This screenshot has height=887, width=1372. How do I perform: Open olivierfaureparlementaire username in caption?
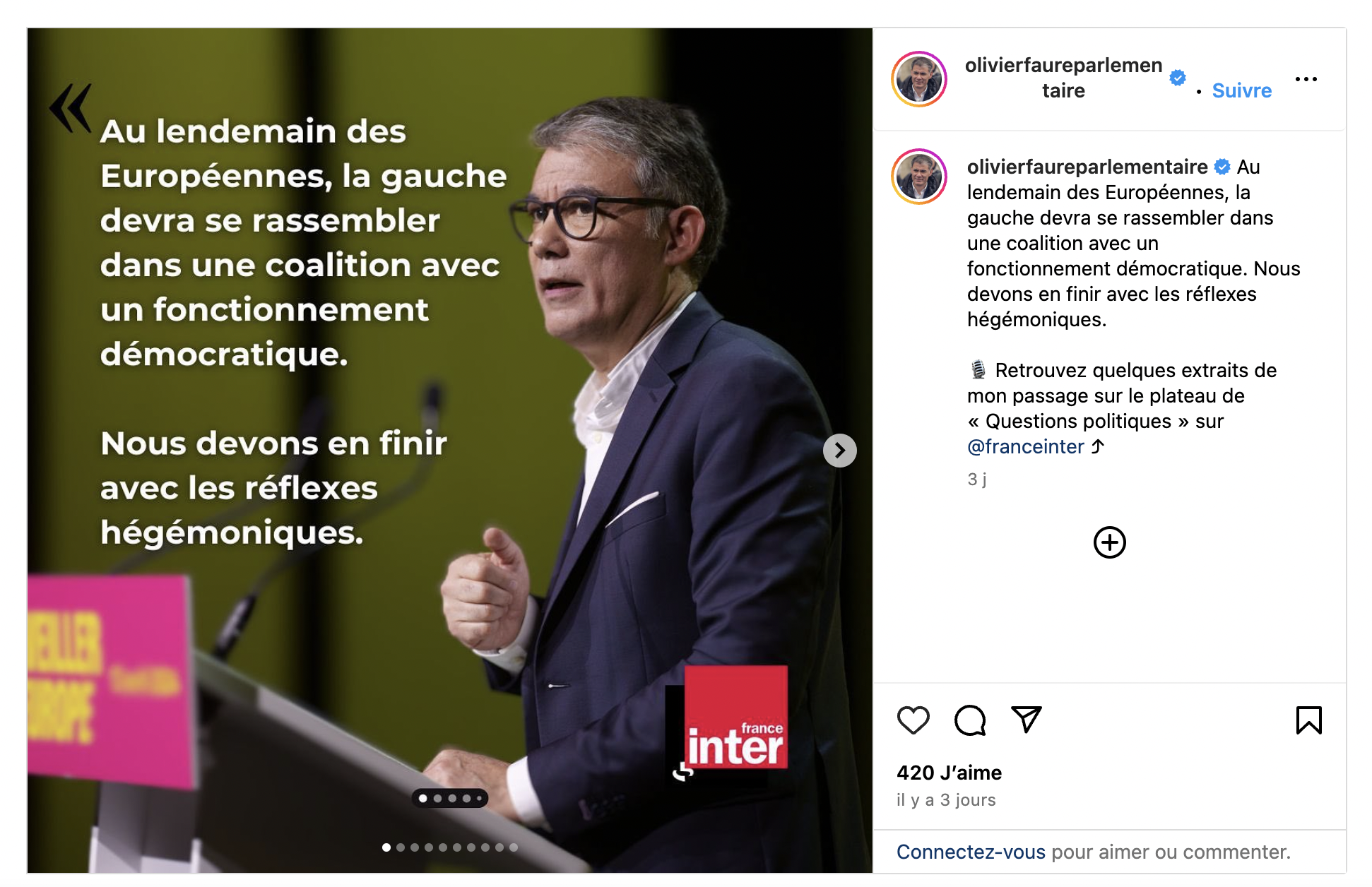[1087, 167]
